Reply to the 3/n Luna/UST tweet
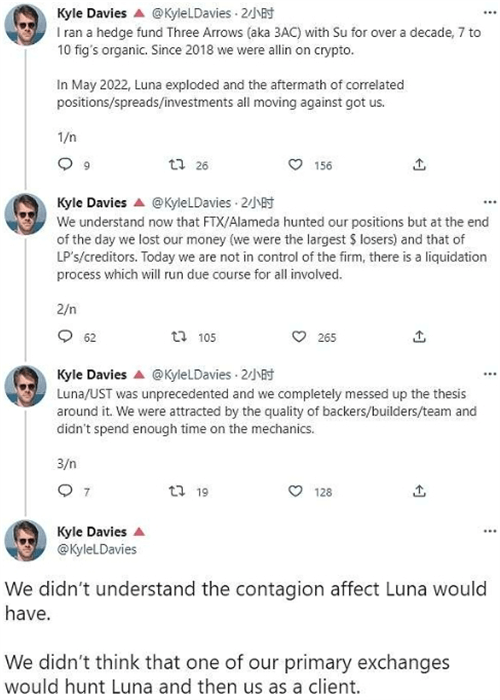 pos(65,491)
